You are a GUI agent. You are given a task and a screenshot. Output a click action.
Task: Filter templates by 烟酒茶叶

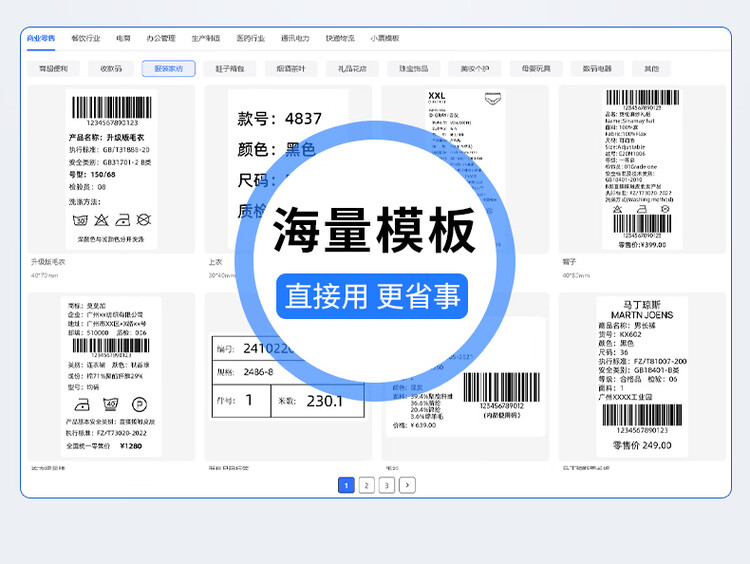[x=291, y=68]
